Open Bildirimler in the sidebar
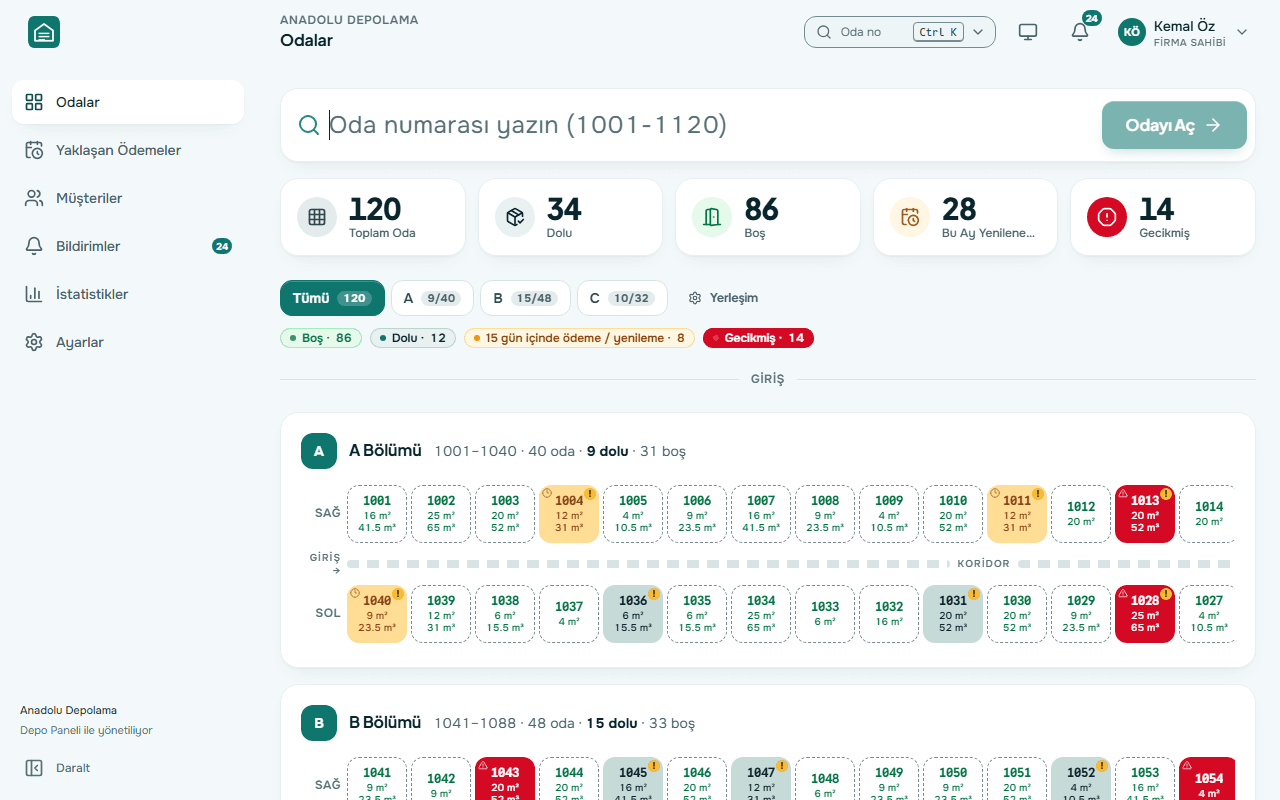1280x800 pixels. coord(128,246)
